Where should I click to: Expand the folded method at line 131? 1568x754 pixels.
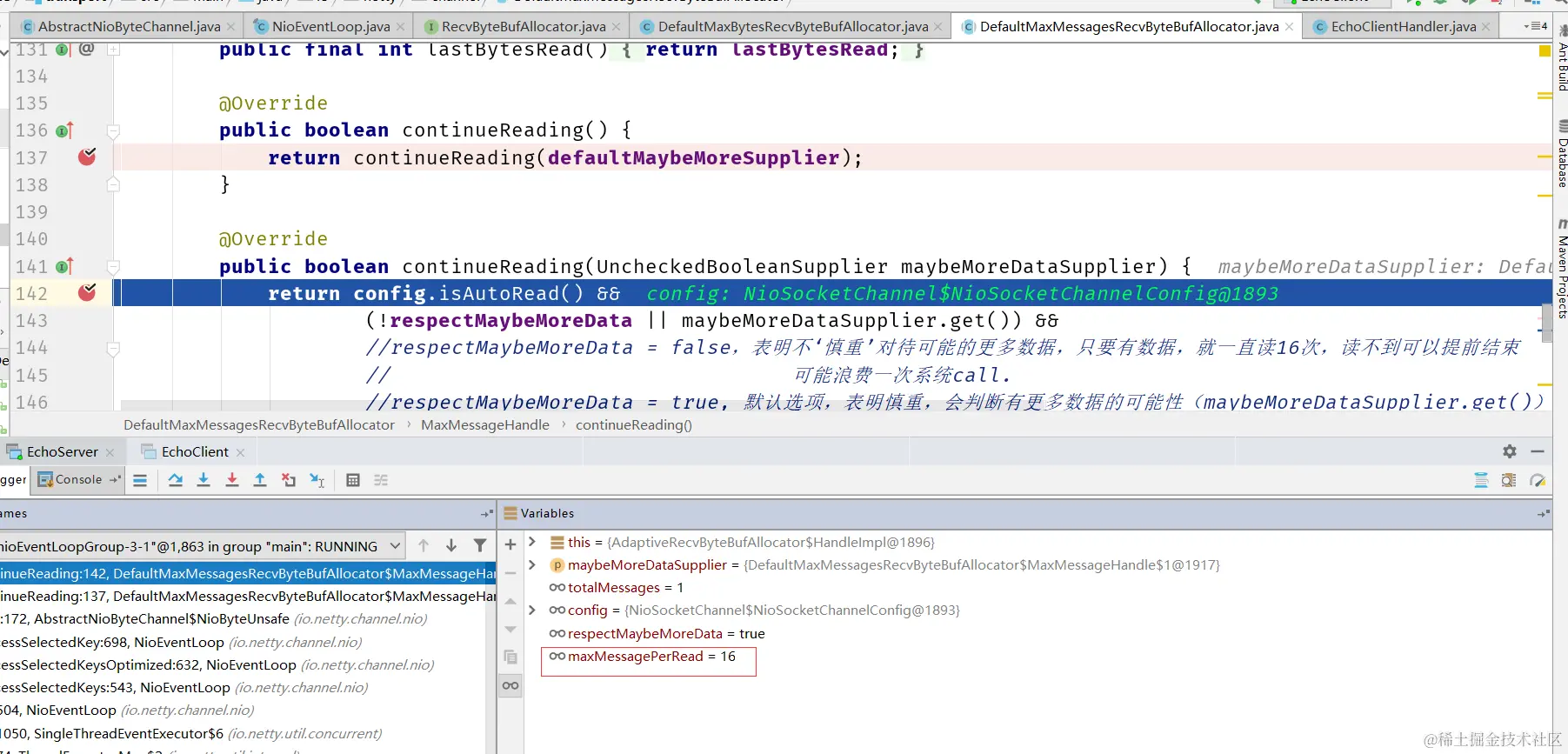click(x=113, y=50)
